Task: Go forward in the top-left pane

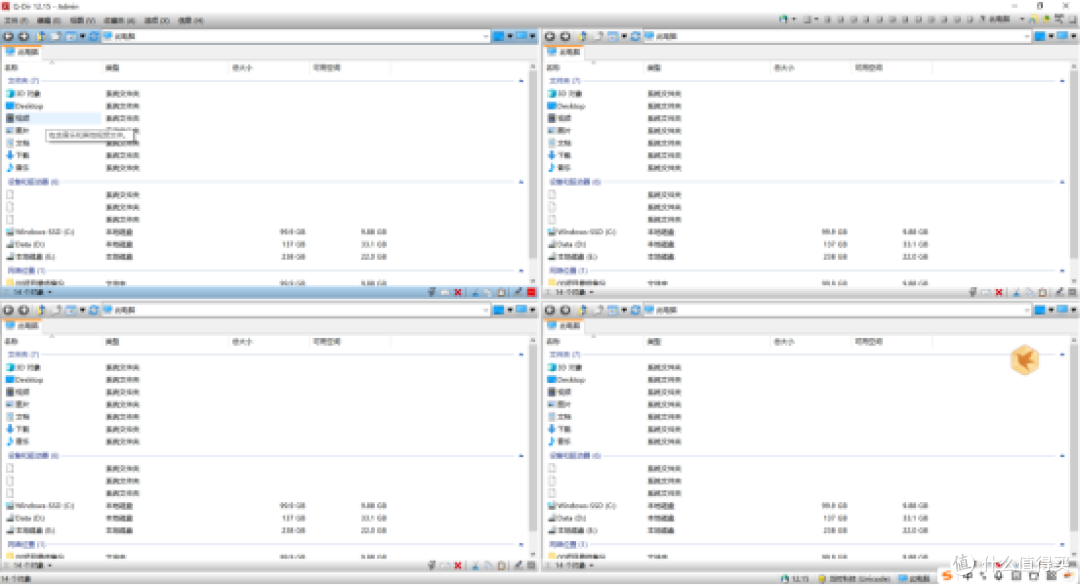Action: click(23, 36)
